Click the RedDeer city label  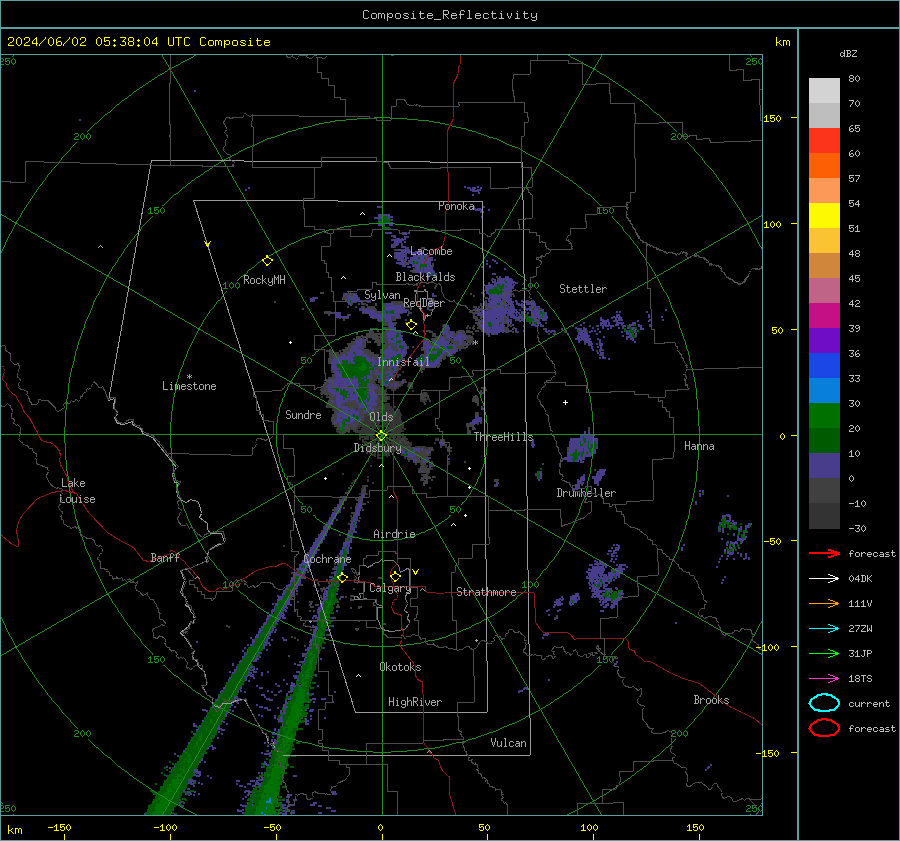pyautogui.click(x=424, y=303)
